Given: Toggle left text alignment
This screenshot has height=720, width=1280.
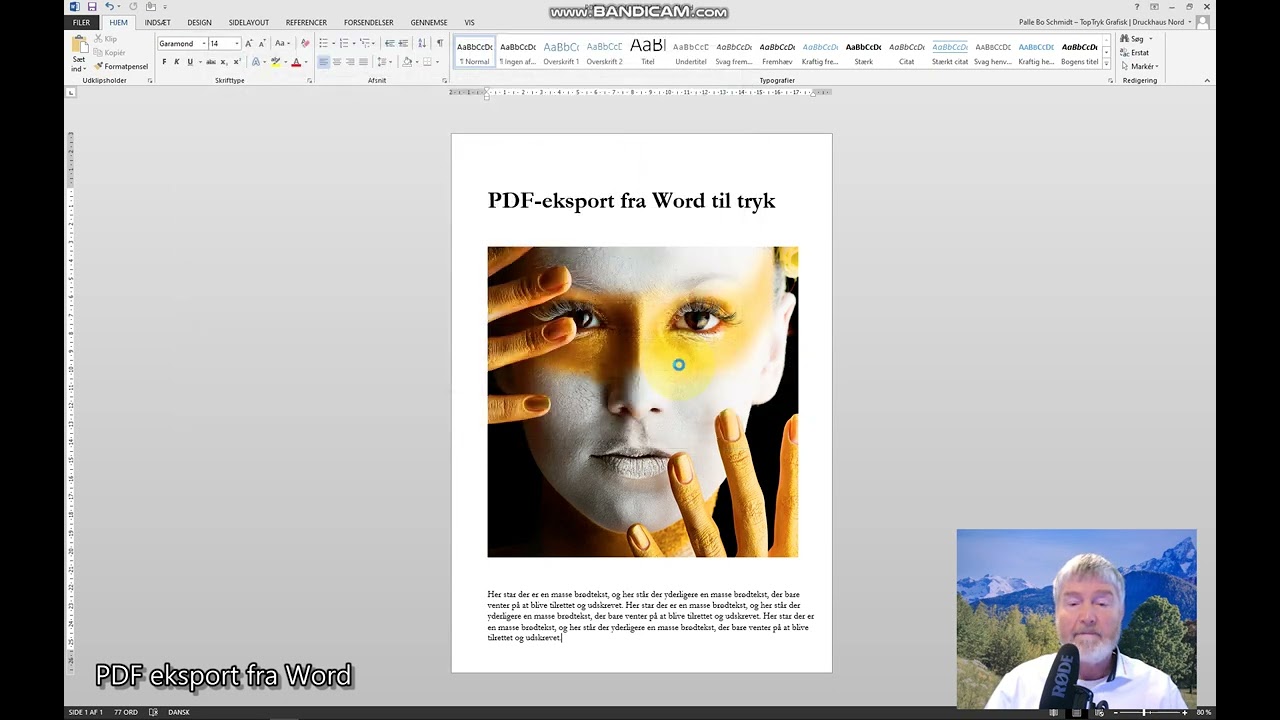Looking at the screenshot, I should point(324,62).
